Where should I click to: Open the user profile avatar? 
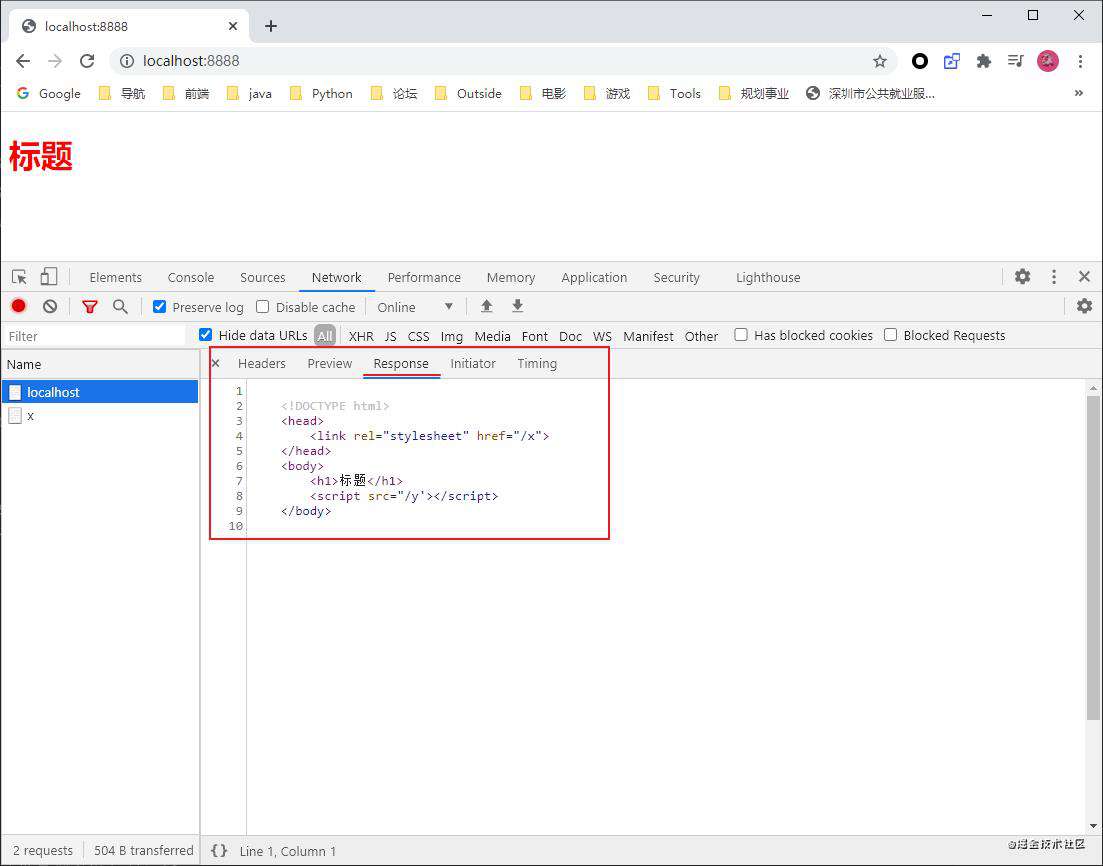(1047, 61)
